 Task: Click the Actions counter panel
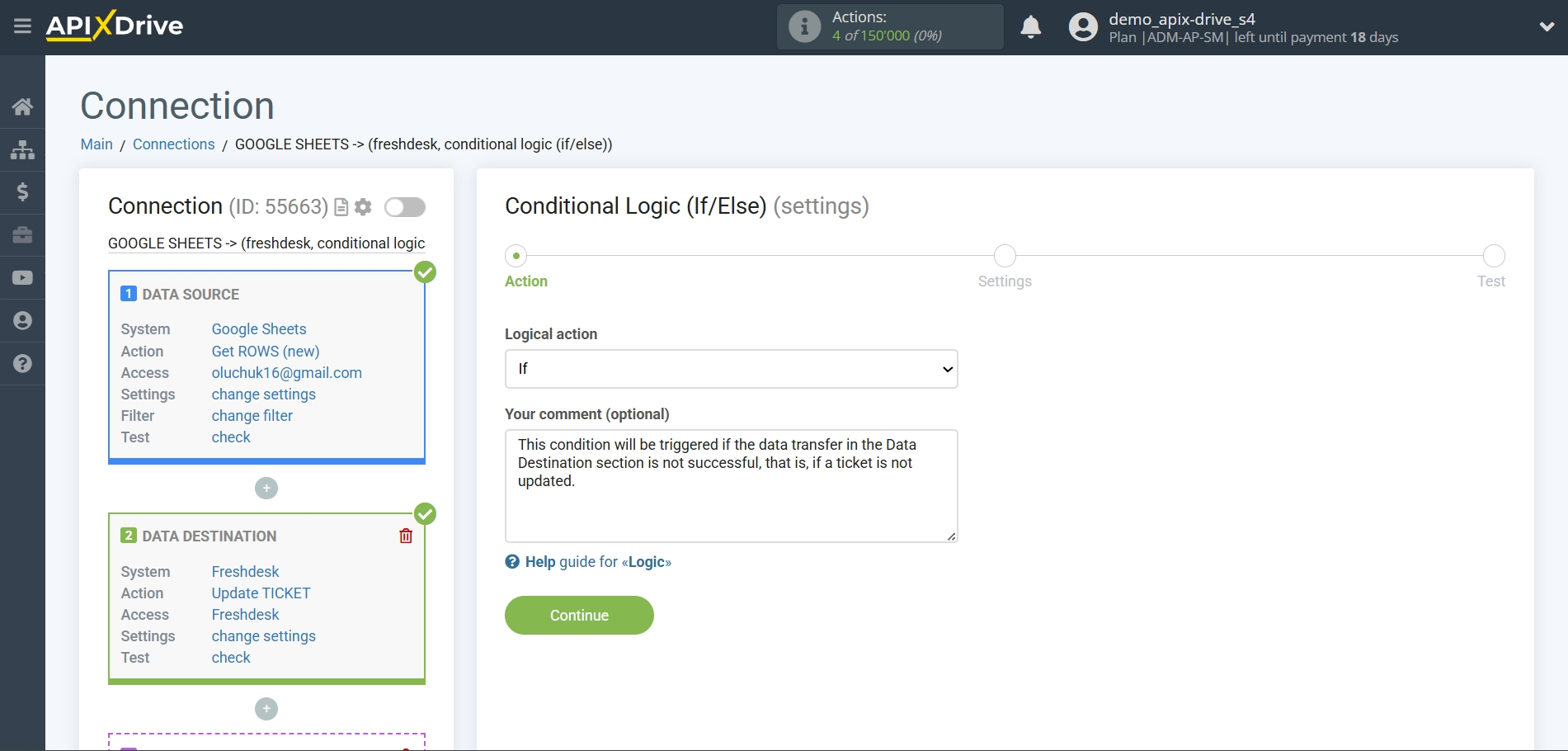point(890,26)
